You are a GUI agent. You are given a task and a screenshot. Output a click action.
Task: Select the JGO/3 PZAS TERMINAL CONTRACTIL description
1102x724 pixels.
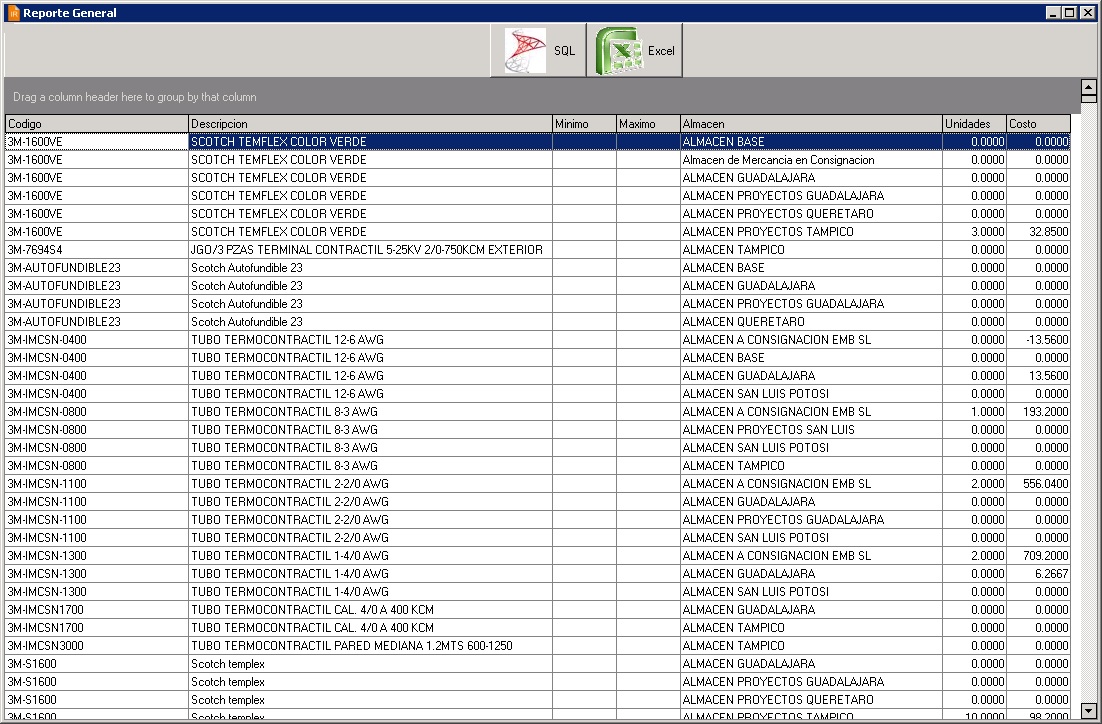coord(370,250)
